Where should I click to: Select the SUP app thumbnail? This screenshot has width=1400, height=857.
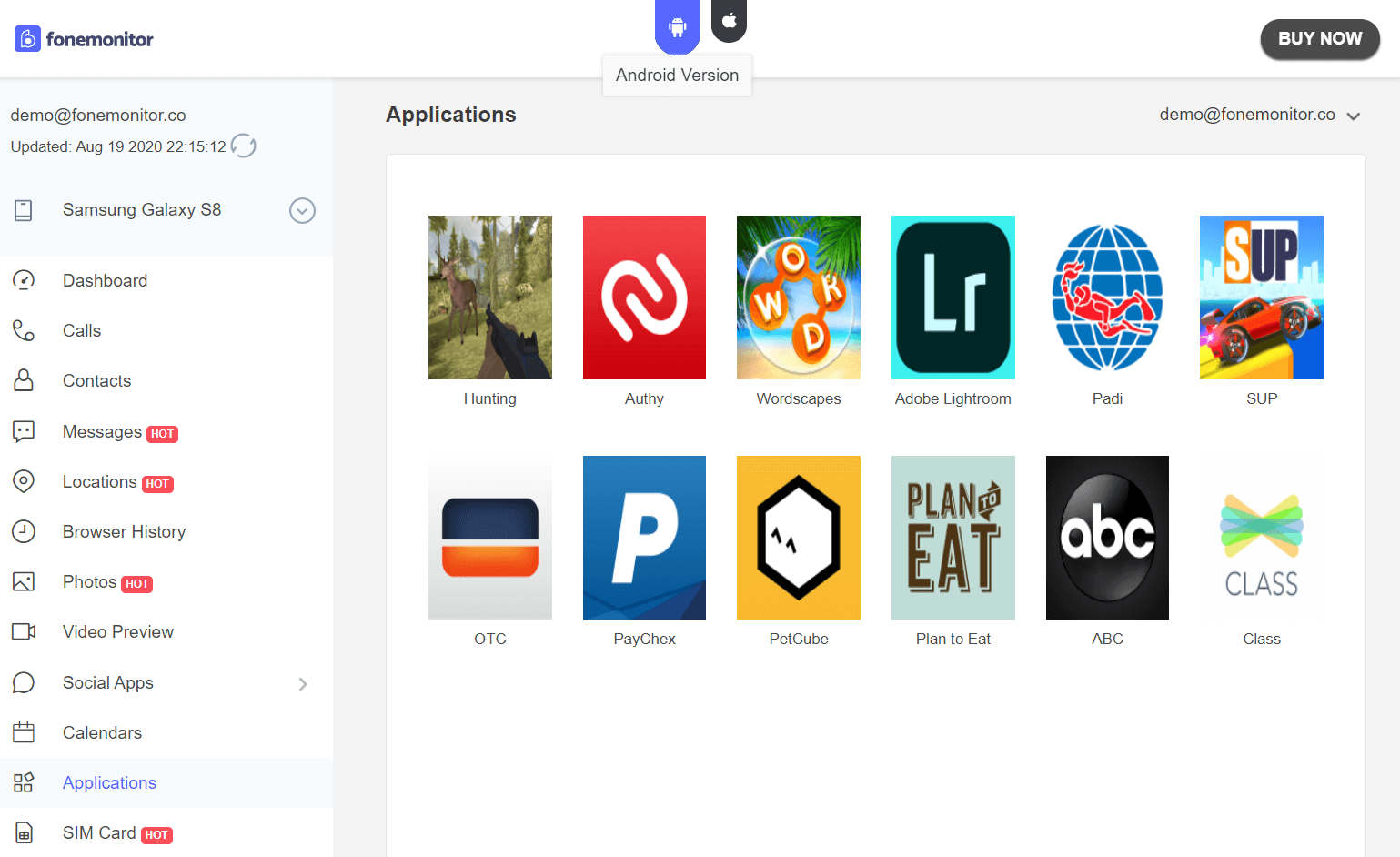(x=1262, y=297)
